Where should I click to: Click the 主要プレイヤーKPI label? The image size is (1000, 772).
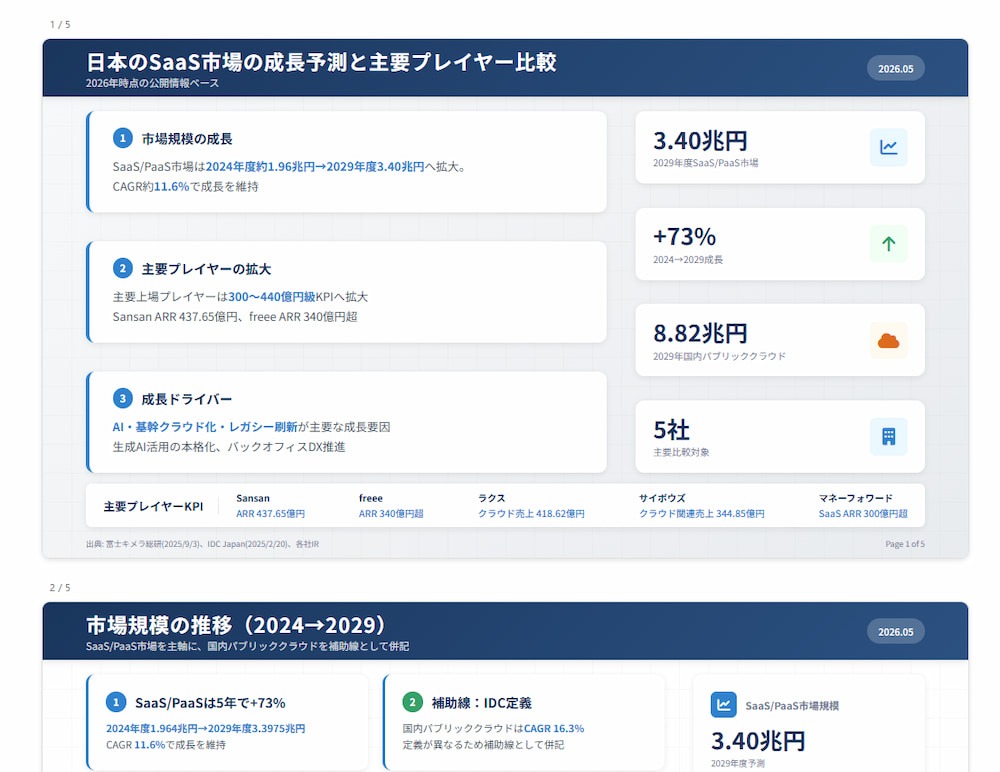coord(153,507)
